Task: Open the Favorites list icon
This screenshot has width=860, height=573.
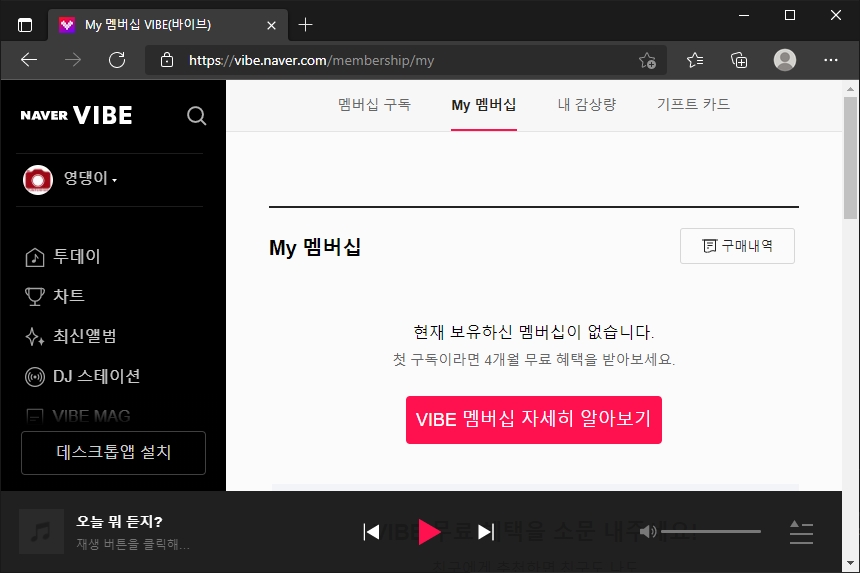Action: tap(695, 60)
